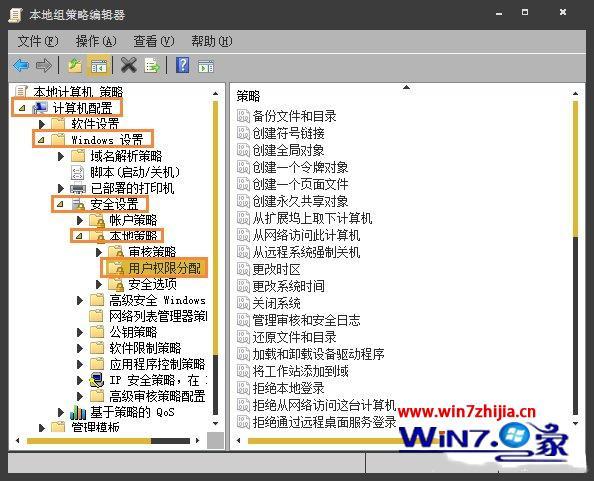594x481 pixels.
Task: Click the tree pane horizontal scrollbar thumb
Action: 89,441
